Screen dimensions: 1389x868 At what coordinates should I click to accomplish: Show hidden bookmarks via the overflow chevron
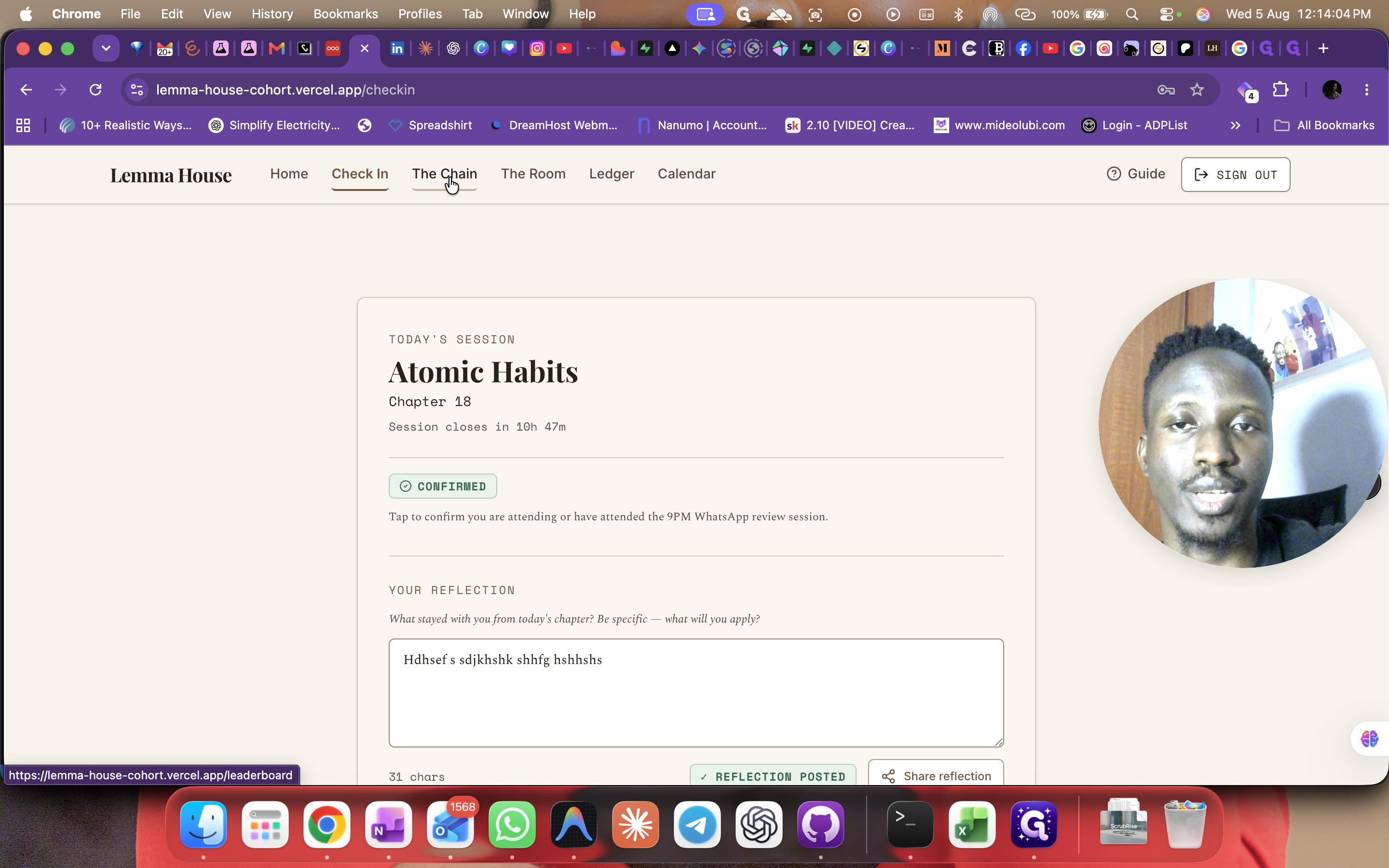(1235, 125)
